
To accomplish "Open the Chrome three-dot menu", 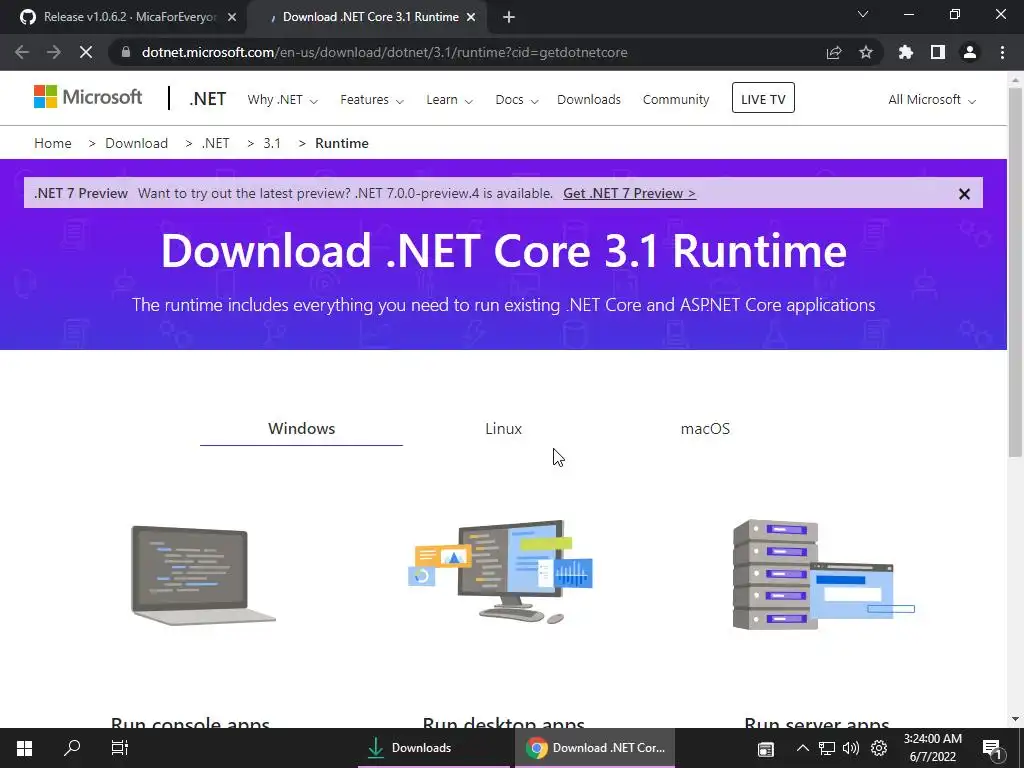I will coord(1002,52).
